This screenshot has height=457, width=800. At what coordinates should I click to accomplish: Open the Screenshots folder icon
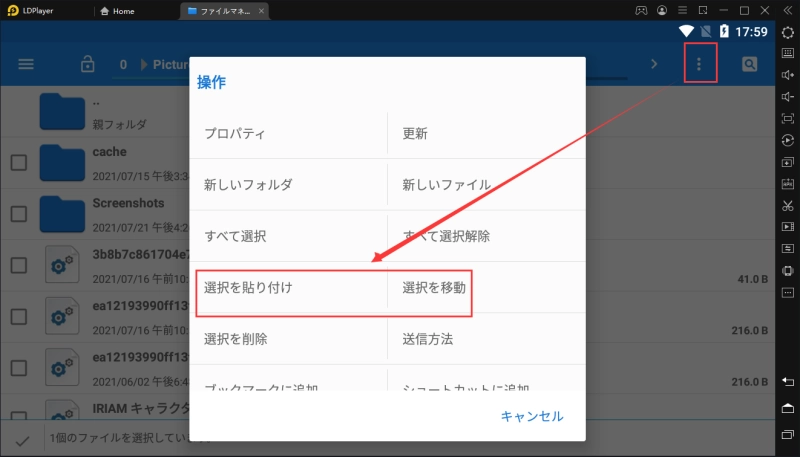point(62,214)
